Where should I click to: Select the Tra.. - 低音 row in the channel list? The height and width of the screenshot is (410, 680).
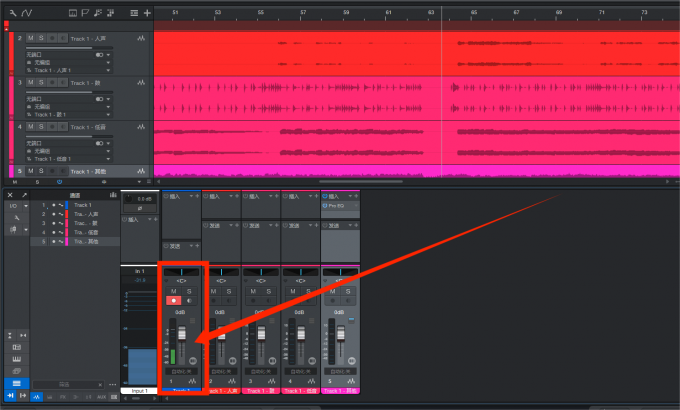75,232
